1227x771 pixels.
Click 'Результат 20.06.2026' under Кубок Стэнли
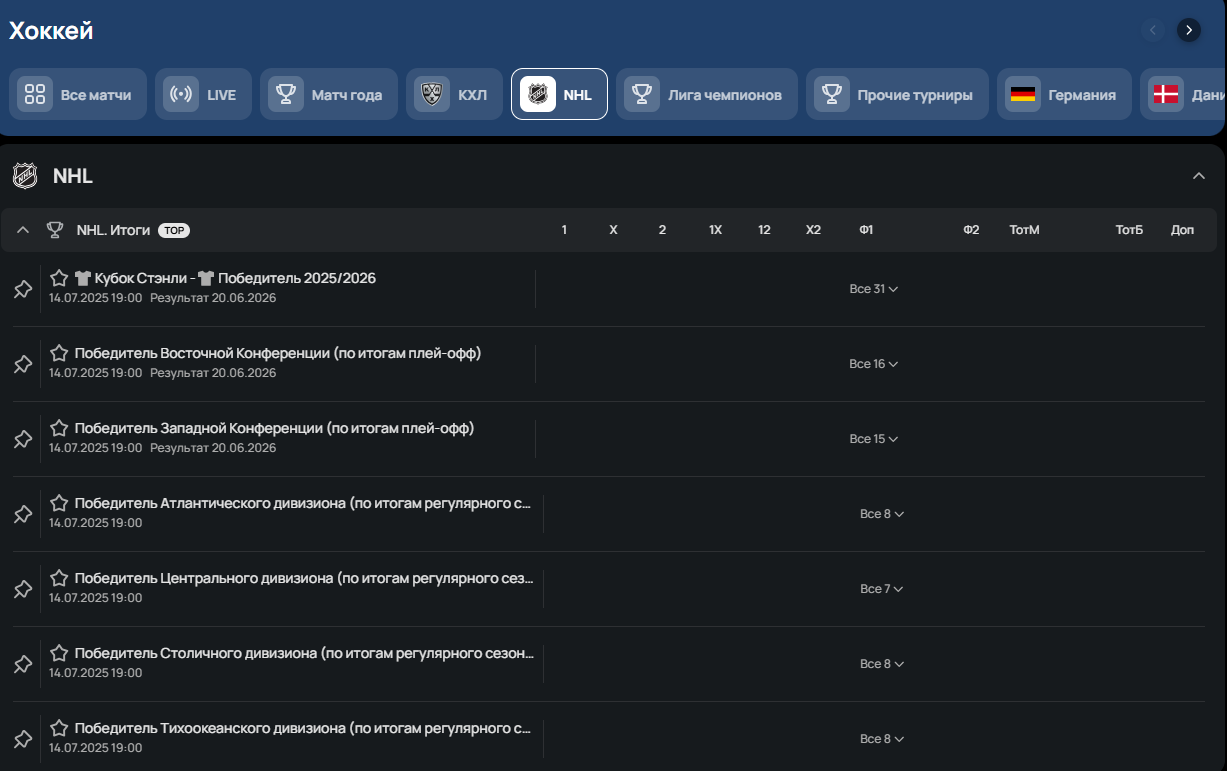(x=213, y=298)
